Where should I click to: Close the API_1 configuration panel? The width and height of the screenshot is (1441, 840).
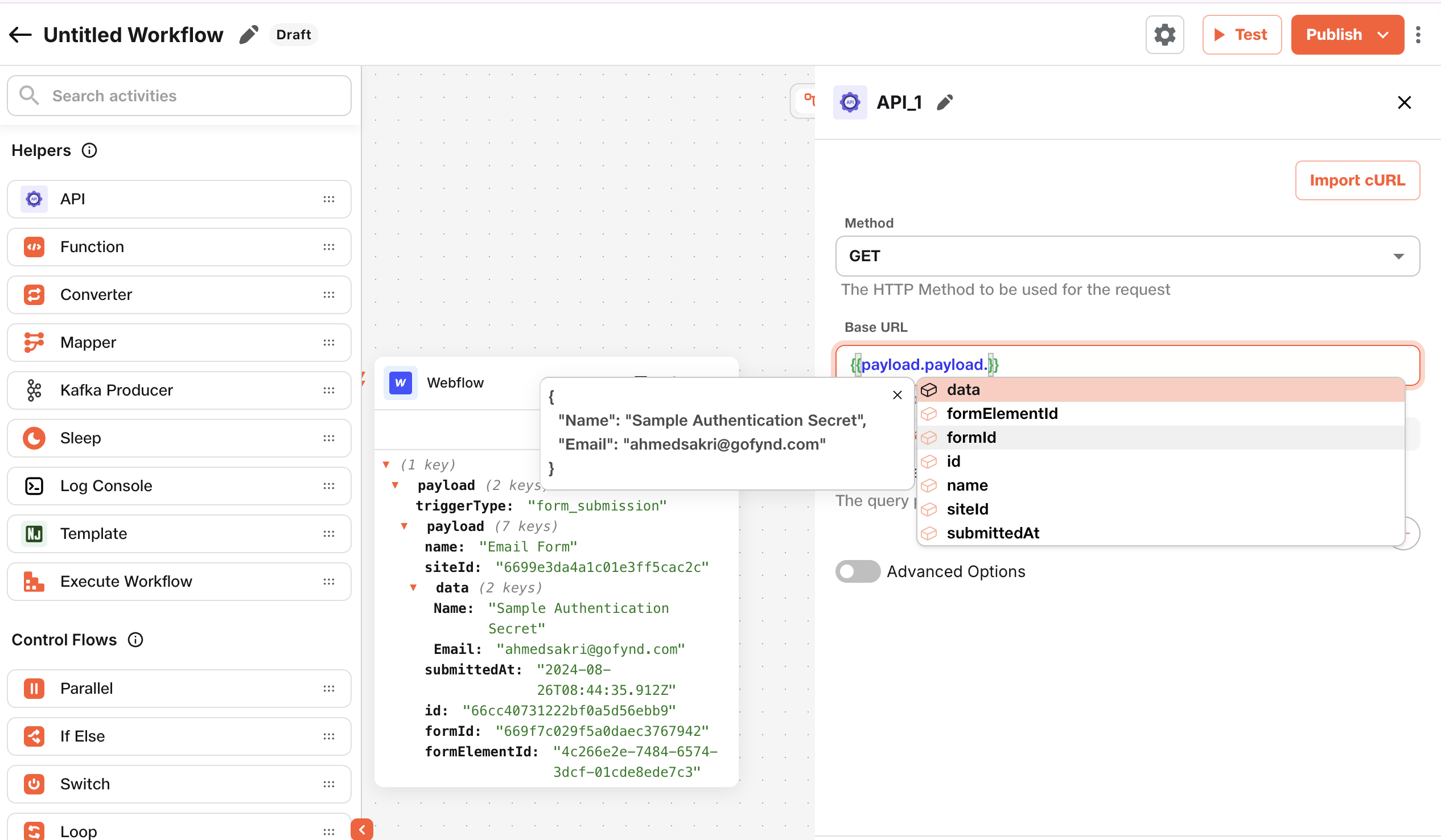click(x=1404, y=102)
